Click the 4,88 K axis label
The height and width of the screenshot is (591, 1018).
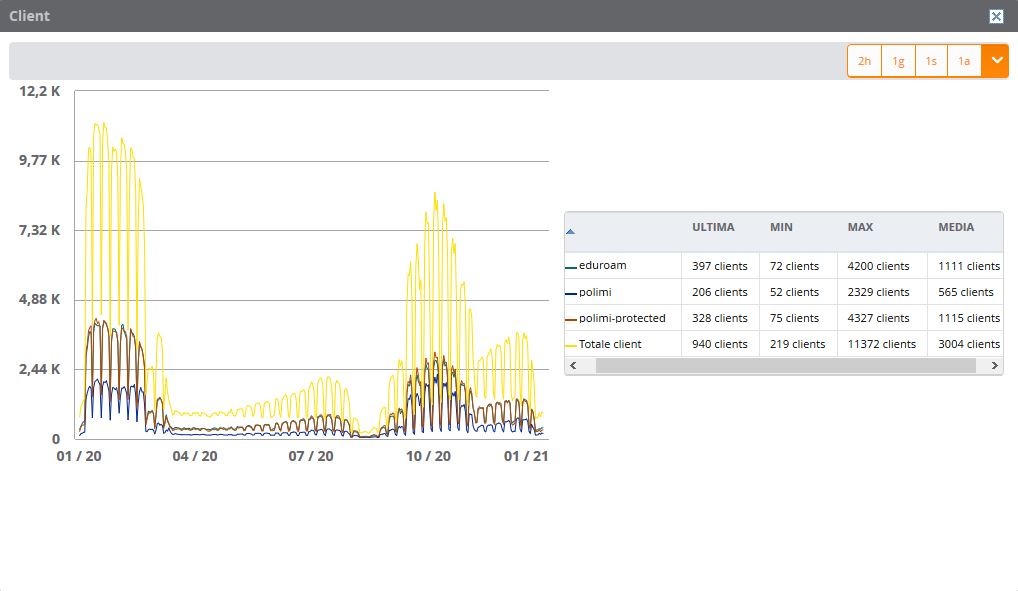(x=40, y=299)
